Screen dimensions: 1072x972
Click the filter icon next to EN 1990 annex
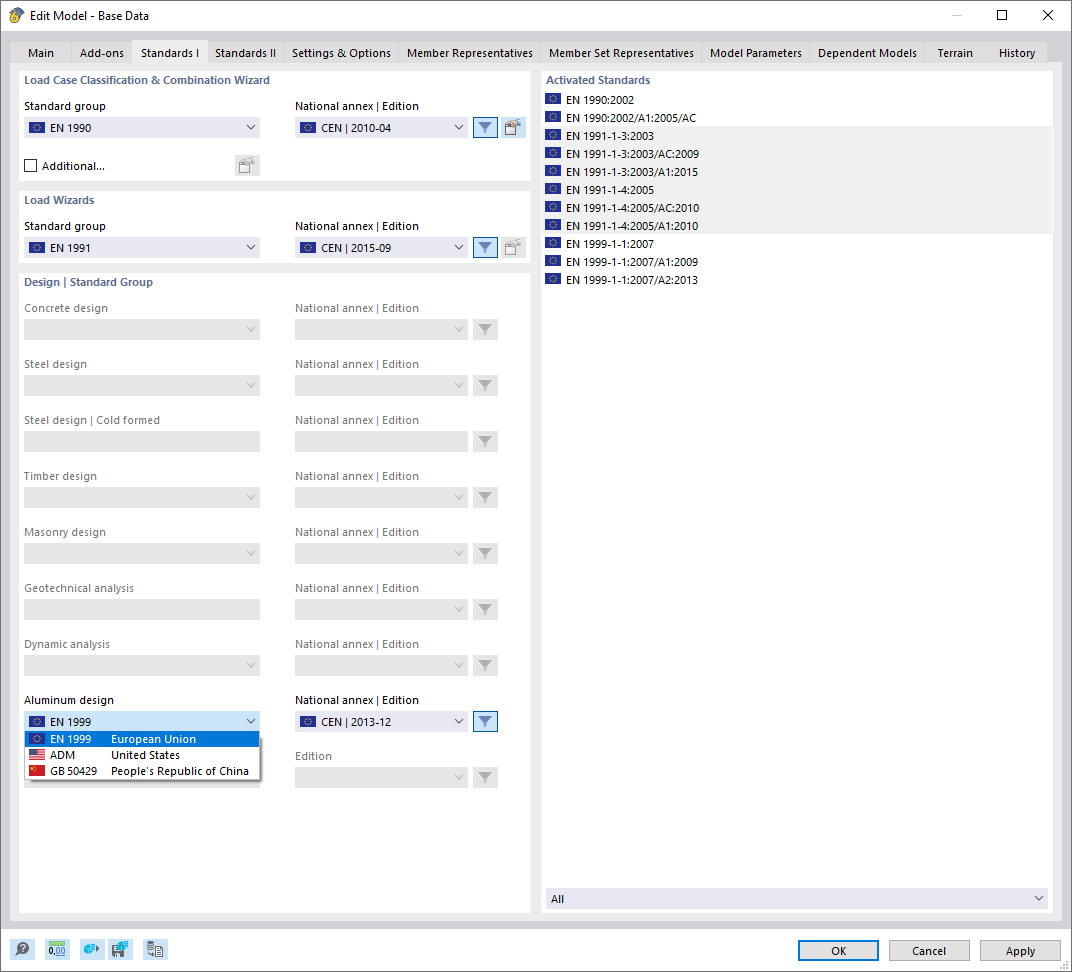click(485, 127)
